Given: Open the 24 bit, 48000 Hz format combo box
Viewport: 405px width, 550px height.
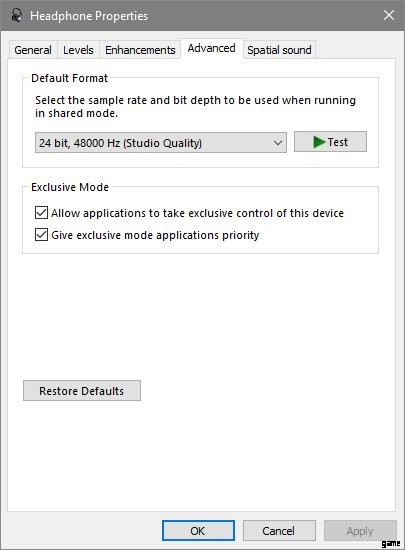Looking at the screenshot, I should click(161, 143).
